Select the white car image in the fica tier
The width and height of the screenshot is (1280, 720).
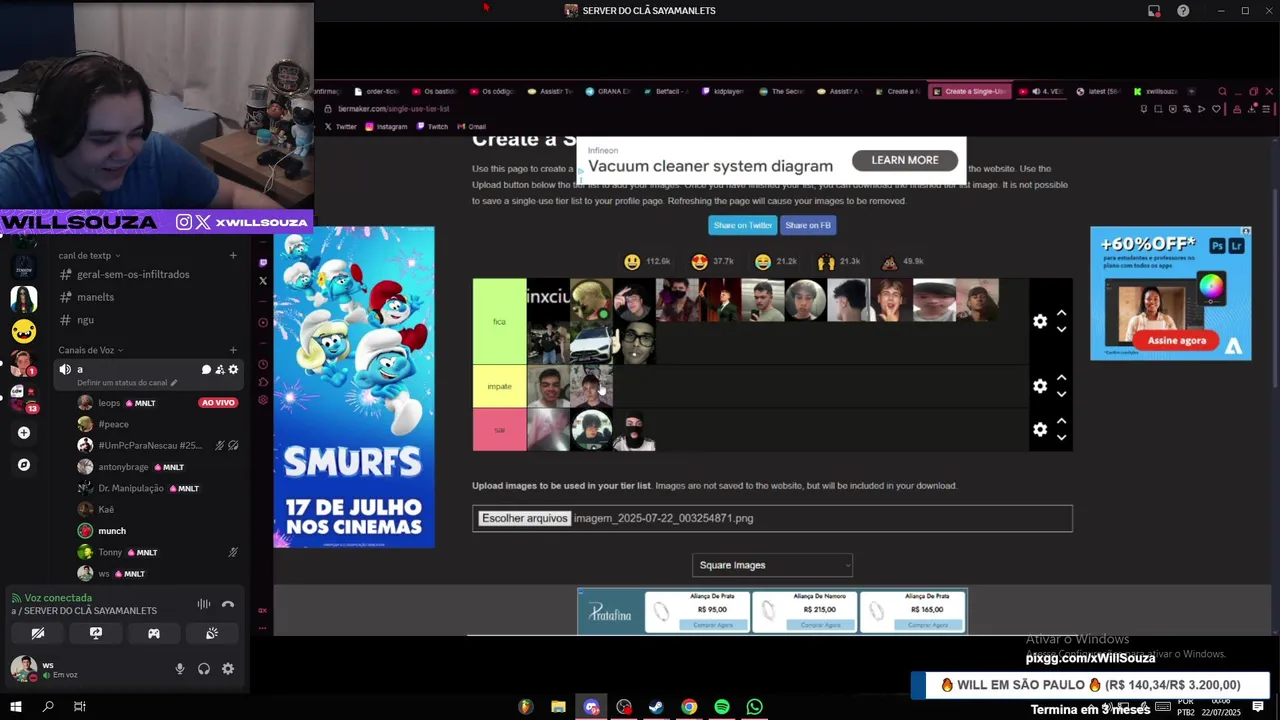591,343
